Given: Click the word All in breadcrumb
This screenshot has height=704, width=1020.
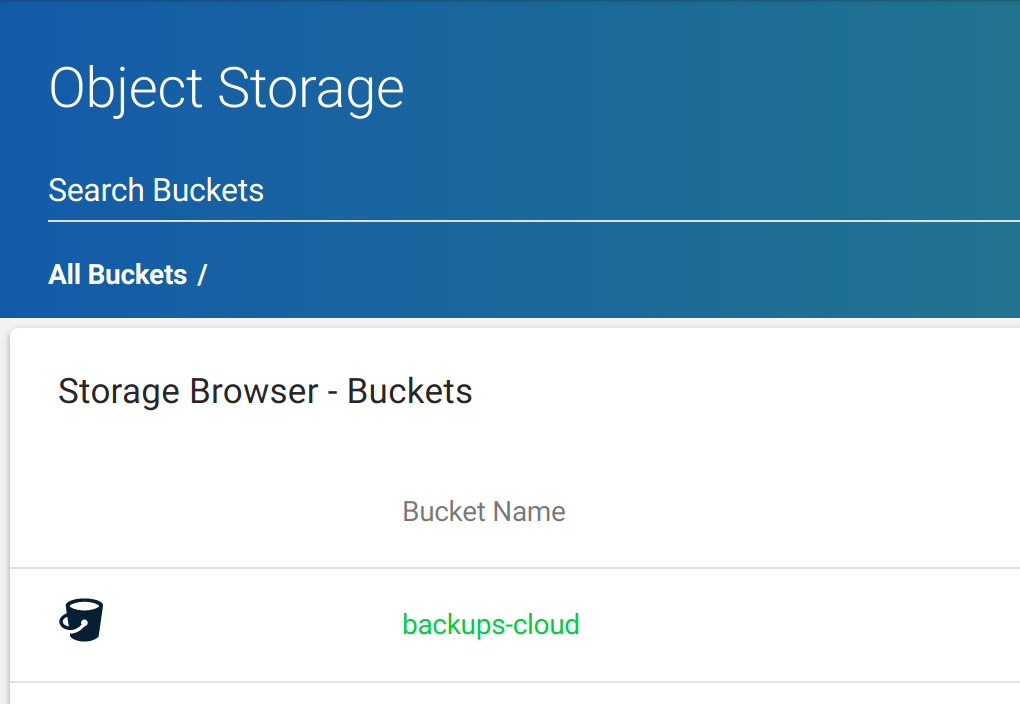Looking at the screenshot, I should [x=64, y=275].
